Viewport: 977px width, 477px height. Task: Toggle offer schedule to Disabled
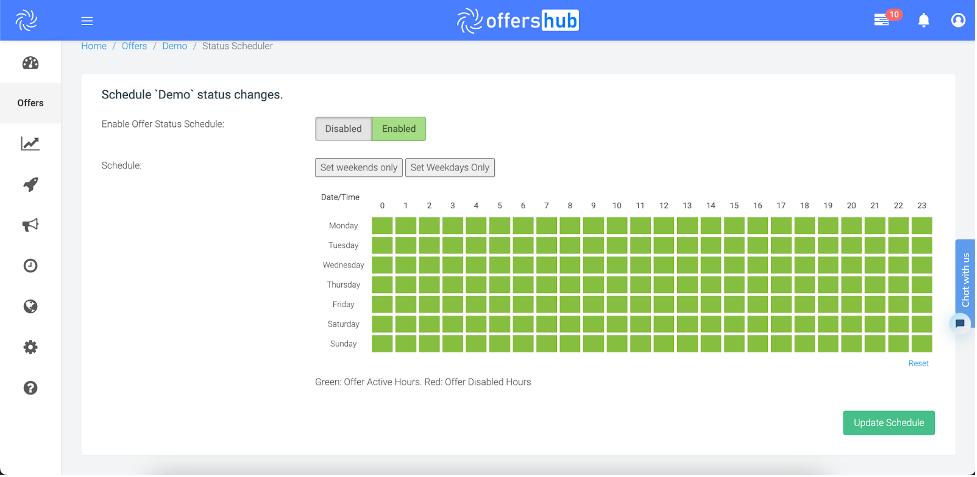343,129
